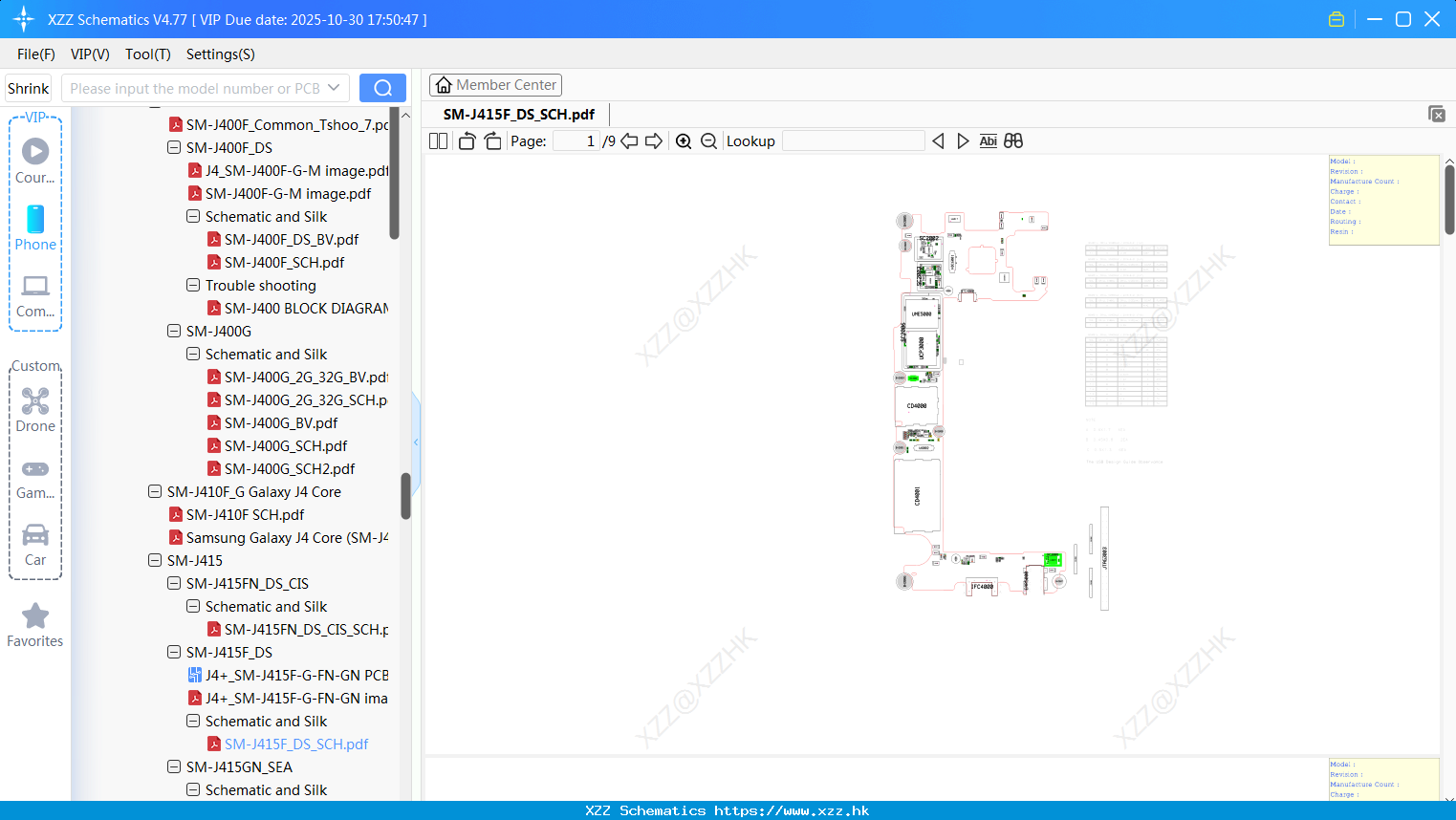This screenshot has width=1456, height=820.
Task: Open SM-J400G_SCH2.pdf
Action: pos(281,468)
